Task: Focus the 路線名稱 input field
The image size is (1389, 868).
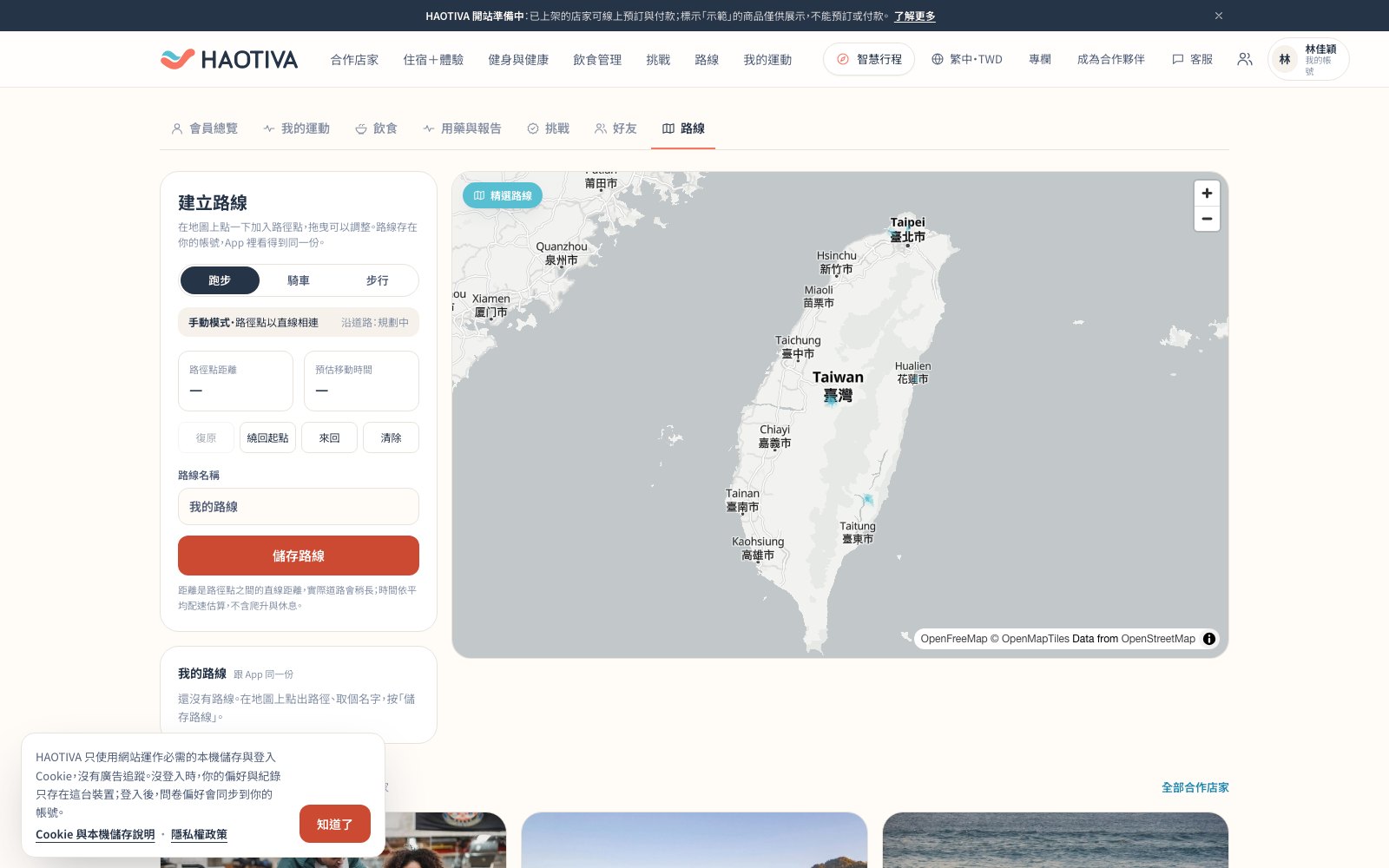Action: click(299, 506)
